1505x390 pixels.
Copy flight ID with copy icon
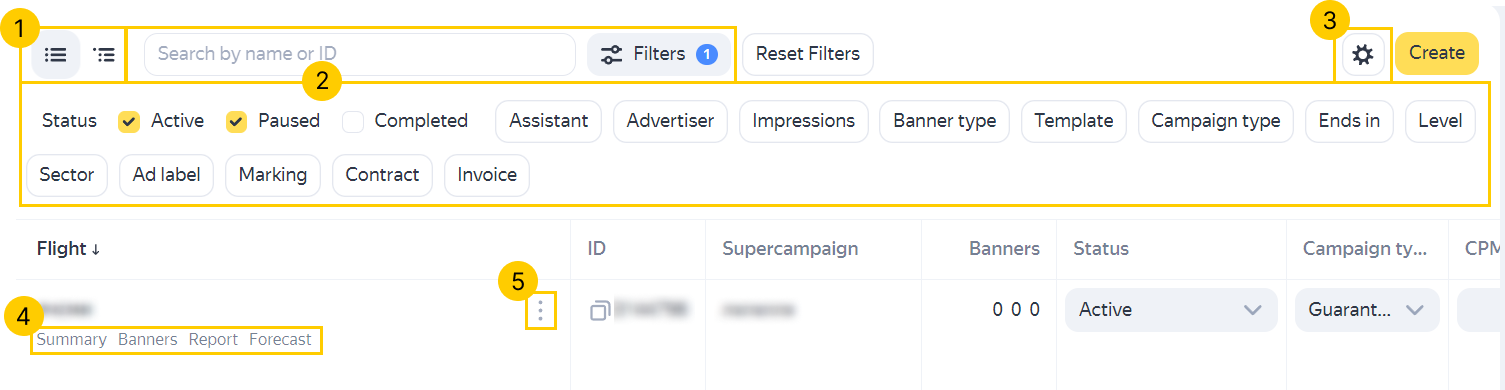pos(600,310)
